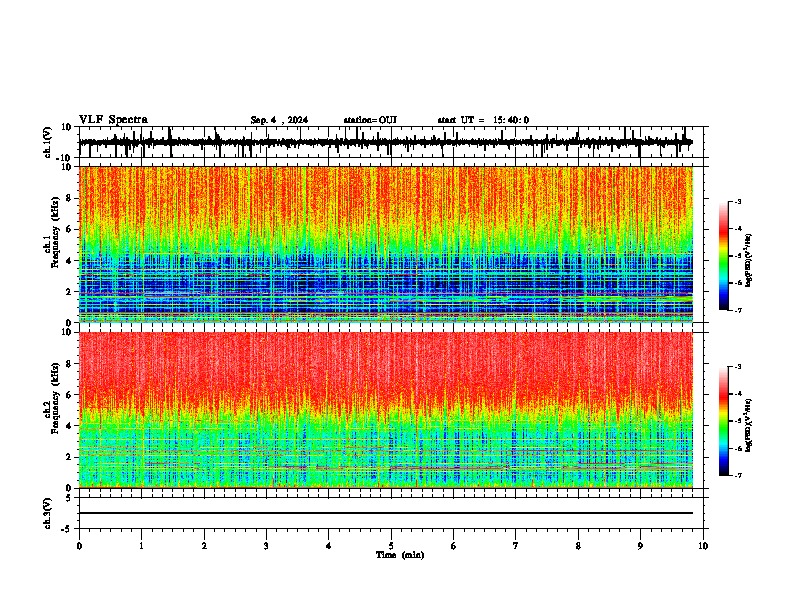Click the time axis tick label "9"
Screen dimensions: 792x612
[640, 546]
